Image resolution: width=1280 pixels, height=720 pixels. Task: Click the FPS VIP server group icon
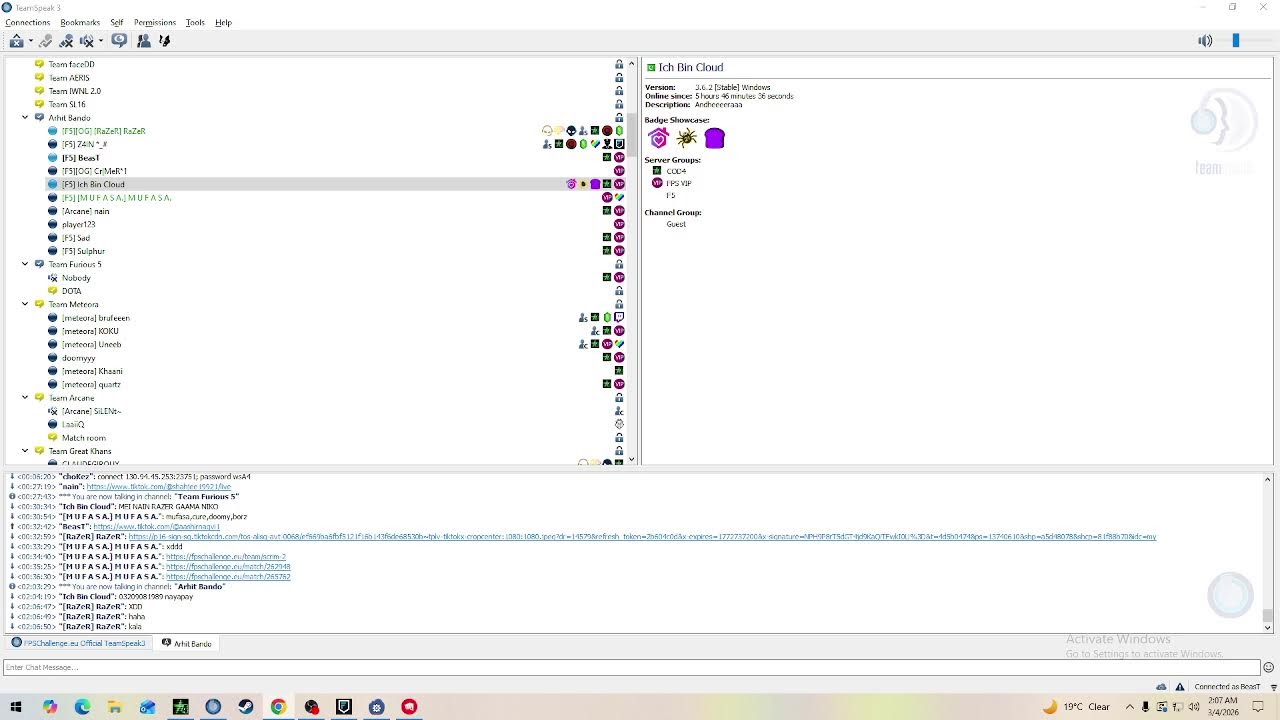tap(657, 183)
